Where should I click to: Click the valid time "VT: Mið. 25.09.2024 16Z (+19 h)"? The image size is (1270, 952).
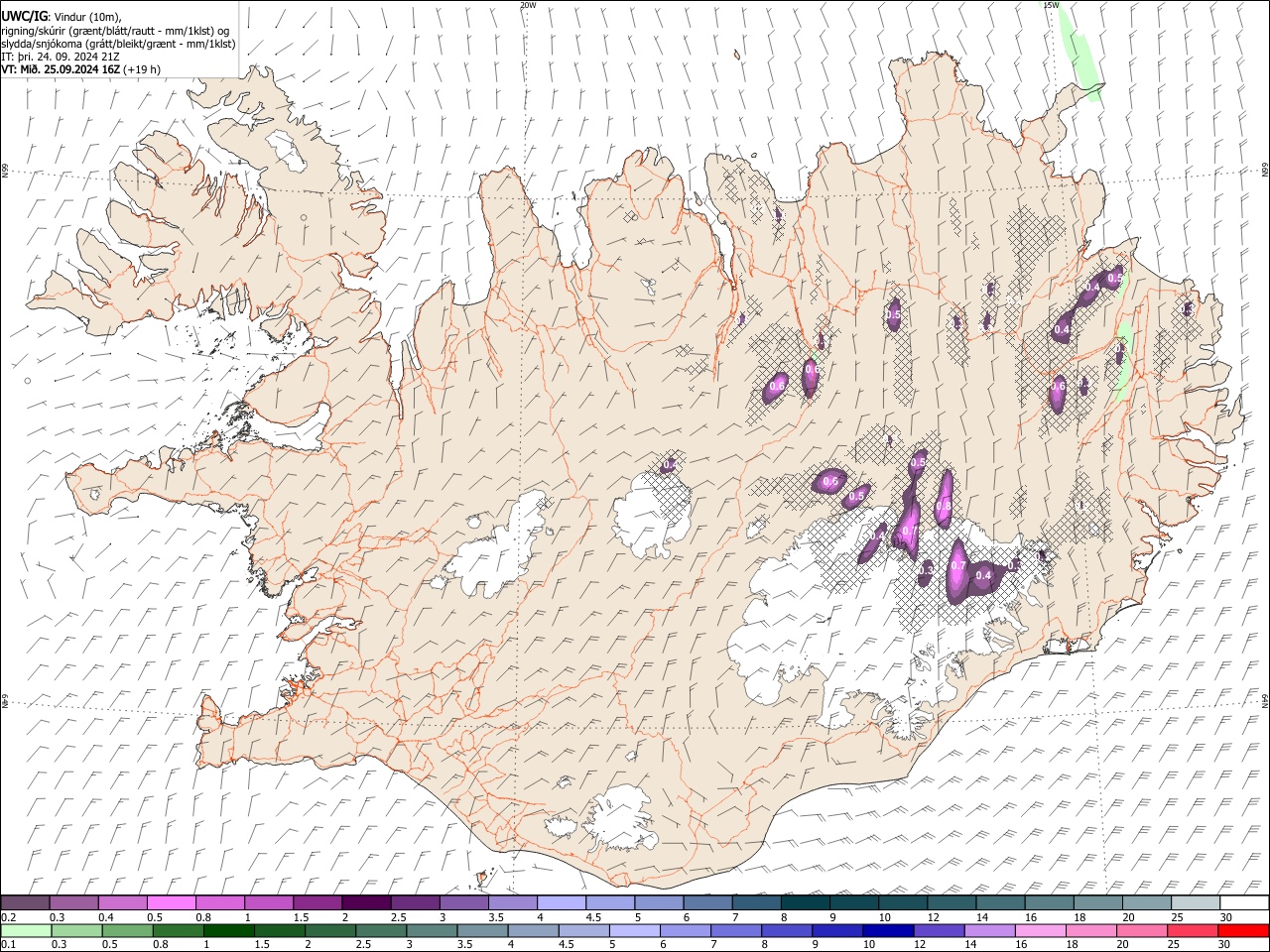point(81,69)
